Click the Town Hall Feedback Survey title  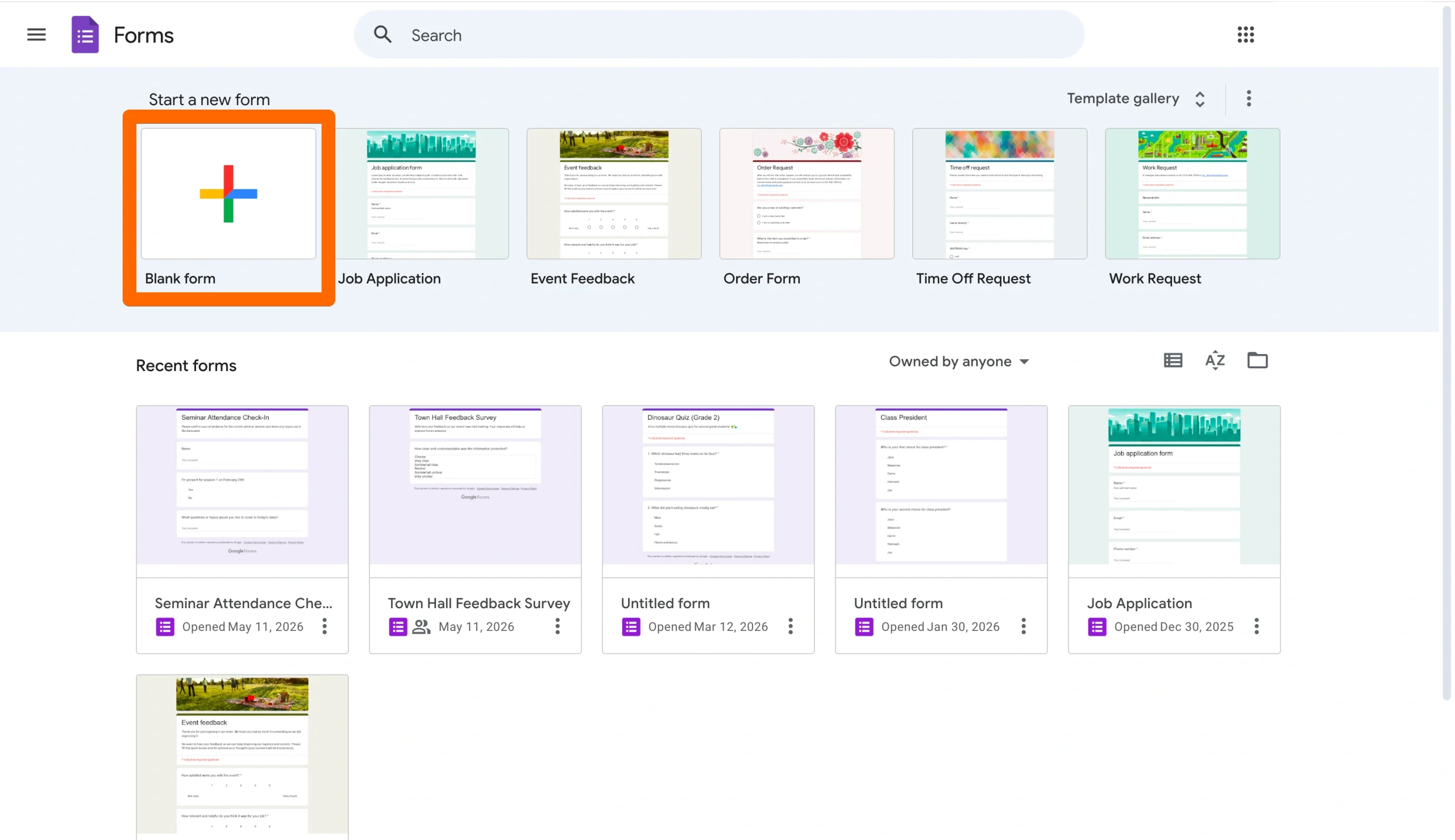point(479,604)
